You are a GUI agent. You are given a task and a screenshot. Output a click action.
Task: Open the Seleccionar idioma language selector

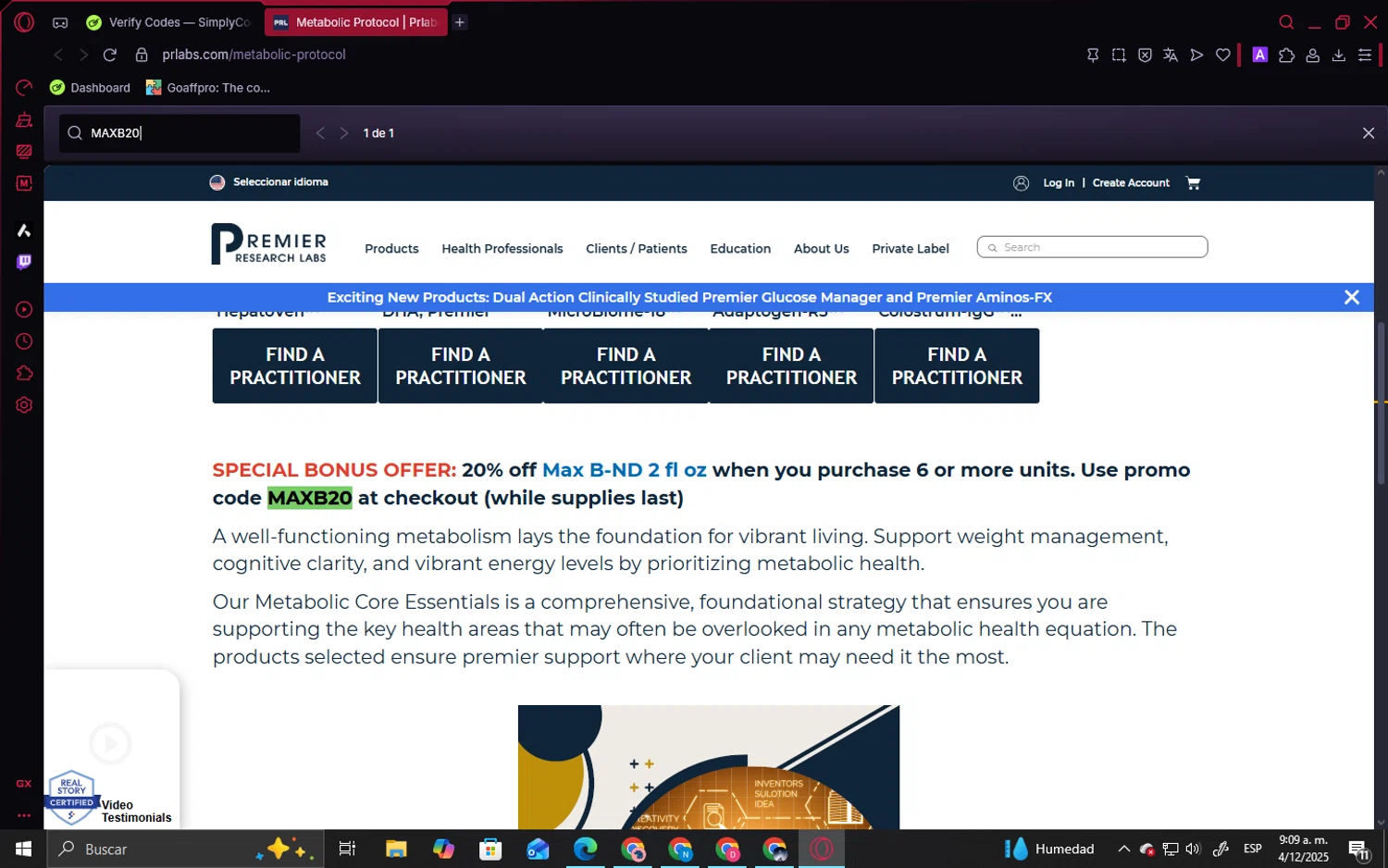pos(269,182)
